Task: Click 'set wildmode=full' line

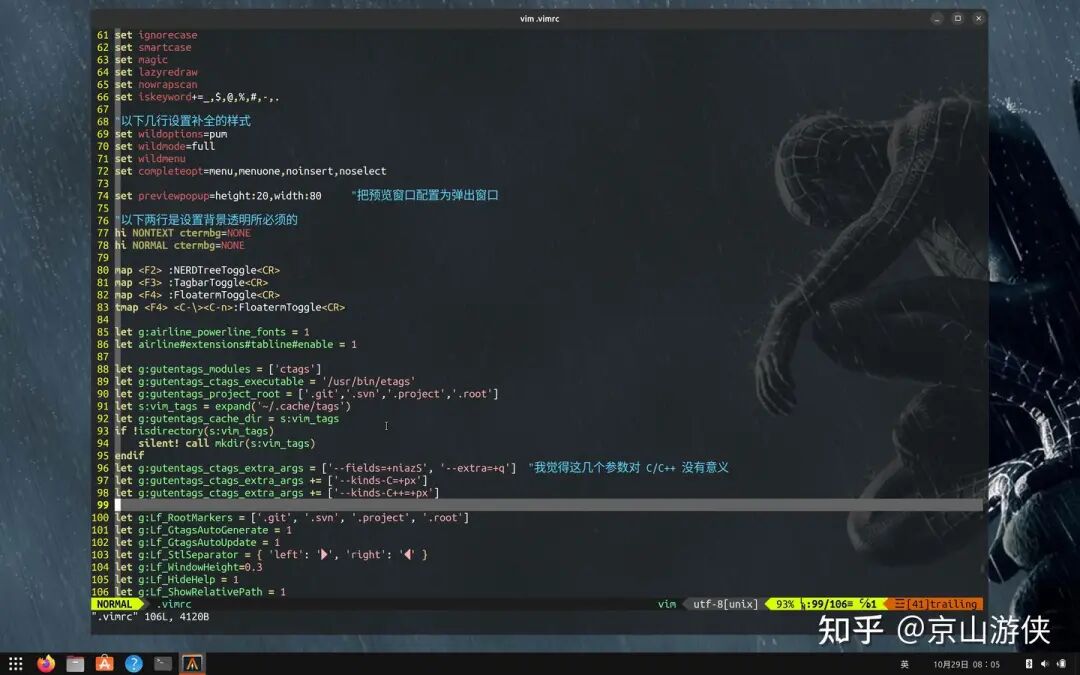Action: 165,147
